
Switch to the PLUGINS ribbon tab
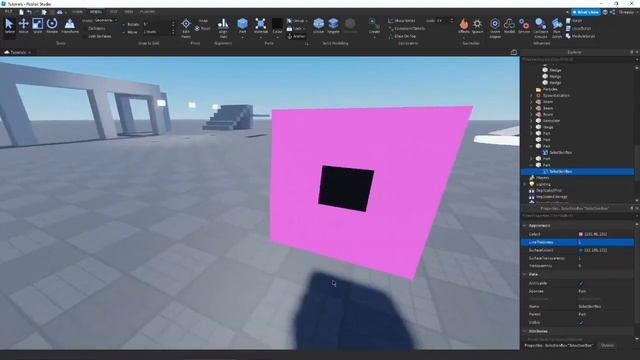tap(147, 12)
